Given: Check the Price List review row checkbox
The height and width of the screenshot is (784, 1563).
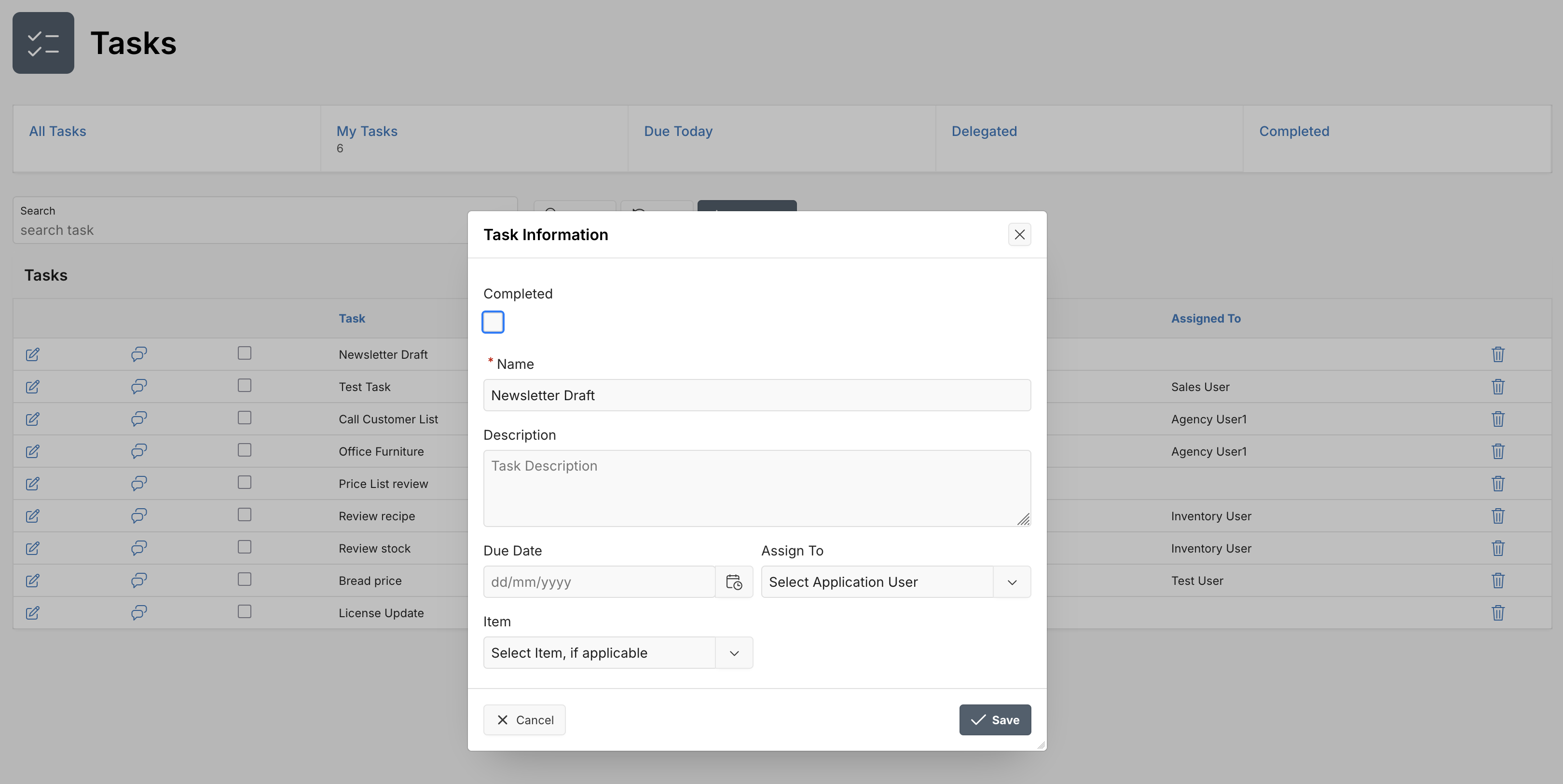Looking at the screenshot, I should pos(245,482).
